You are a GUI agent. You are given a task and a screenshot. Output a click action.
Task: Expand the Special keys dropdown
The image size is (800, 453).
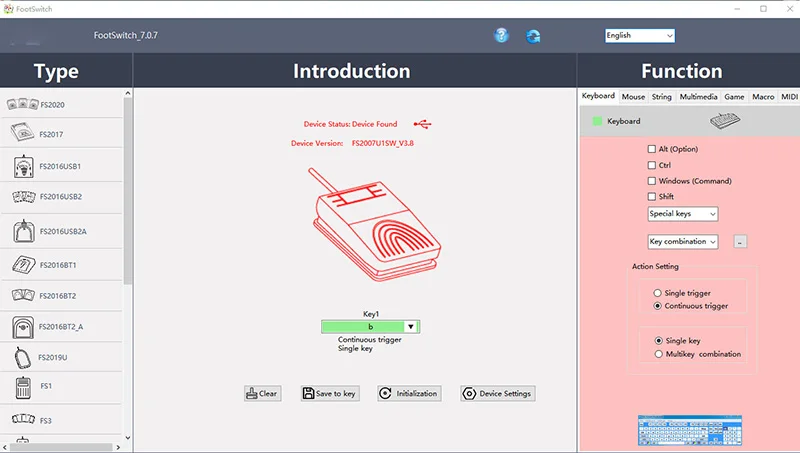coord(683,214)
